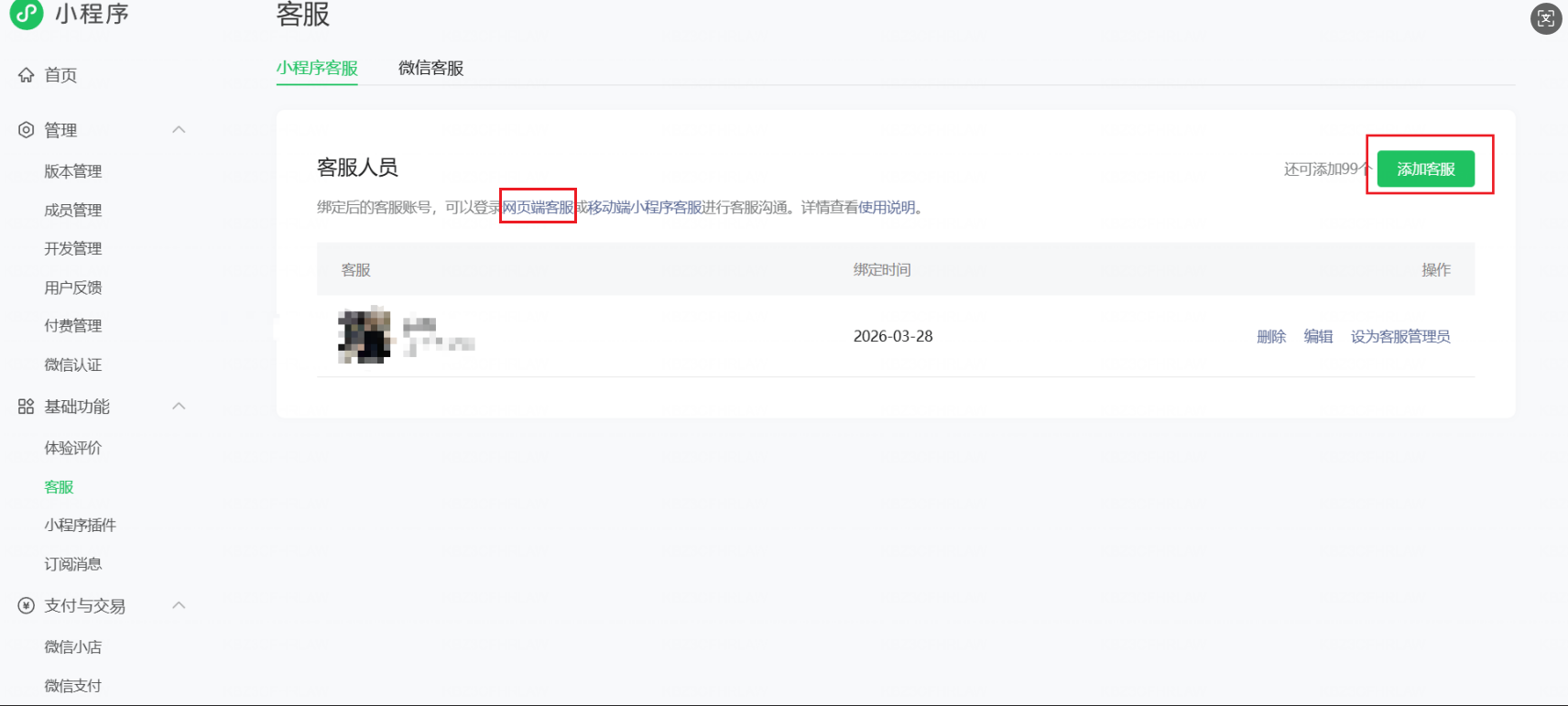Click the 管理 section hexagon icon

click(x=27, y=130)
